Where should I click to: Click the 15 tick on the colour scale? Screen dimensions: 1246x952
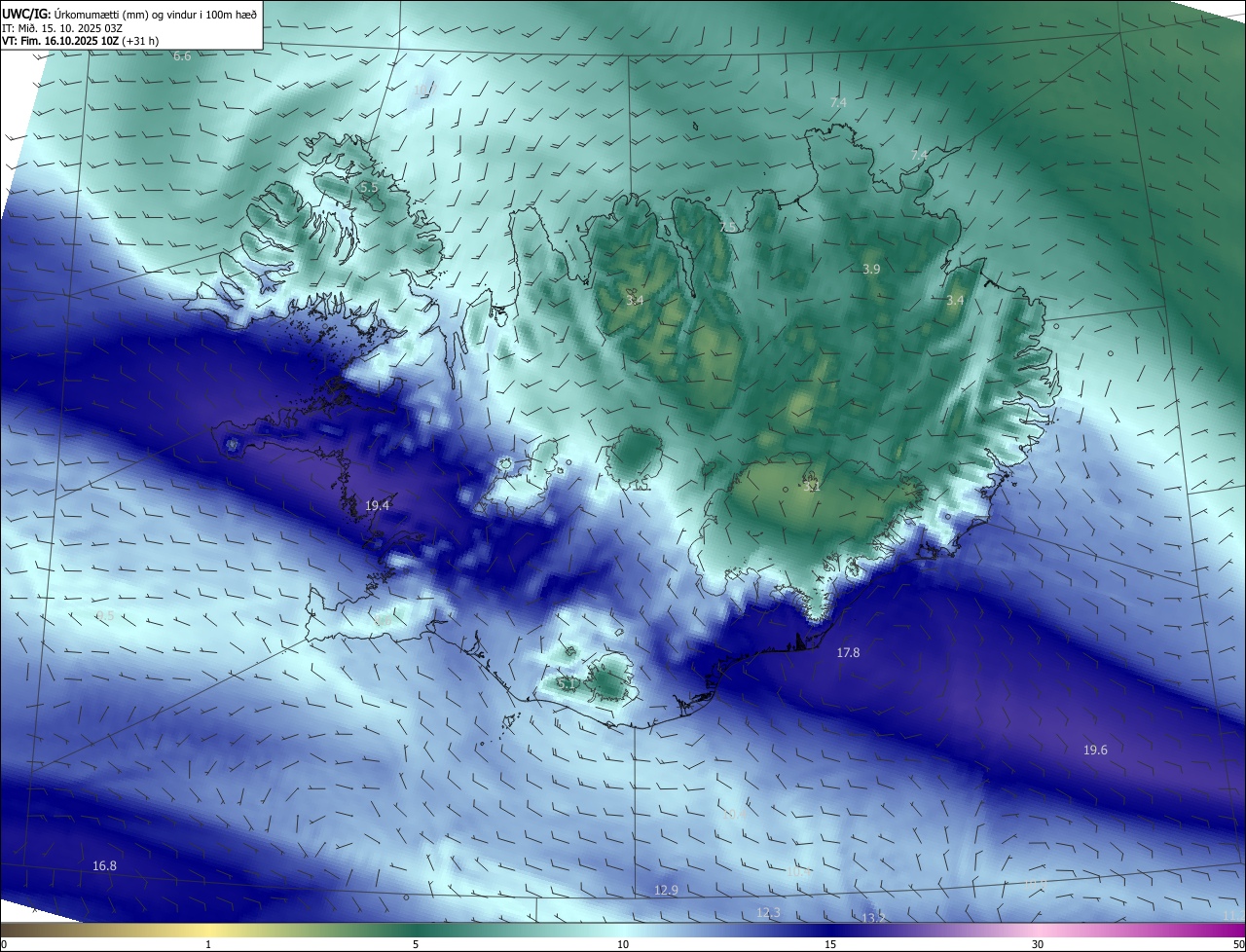click(830, 944)
